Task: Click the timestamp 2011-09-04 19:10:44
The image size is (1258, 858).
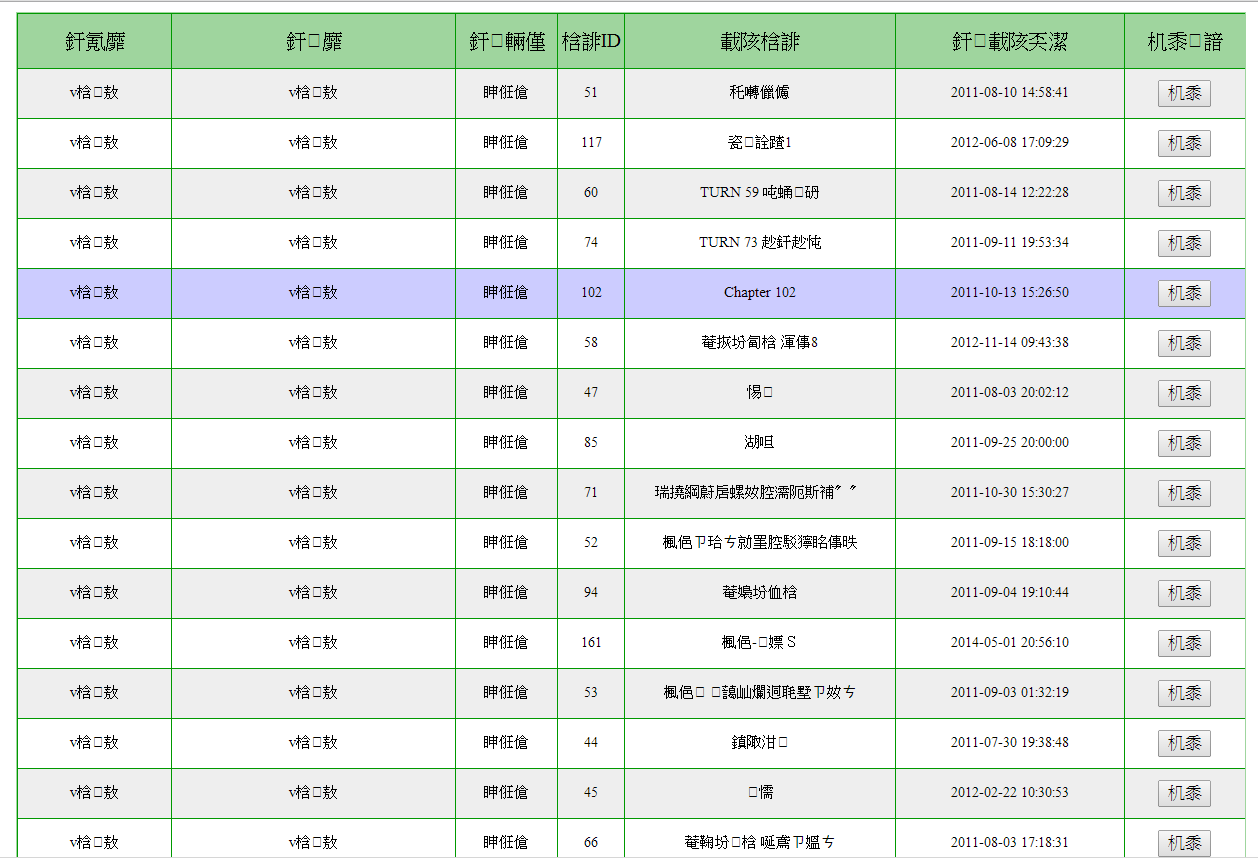Action: (x=1009, y=593)
